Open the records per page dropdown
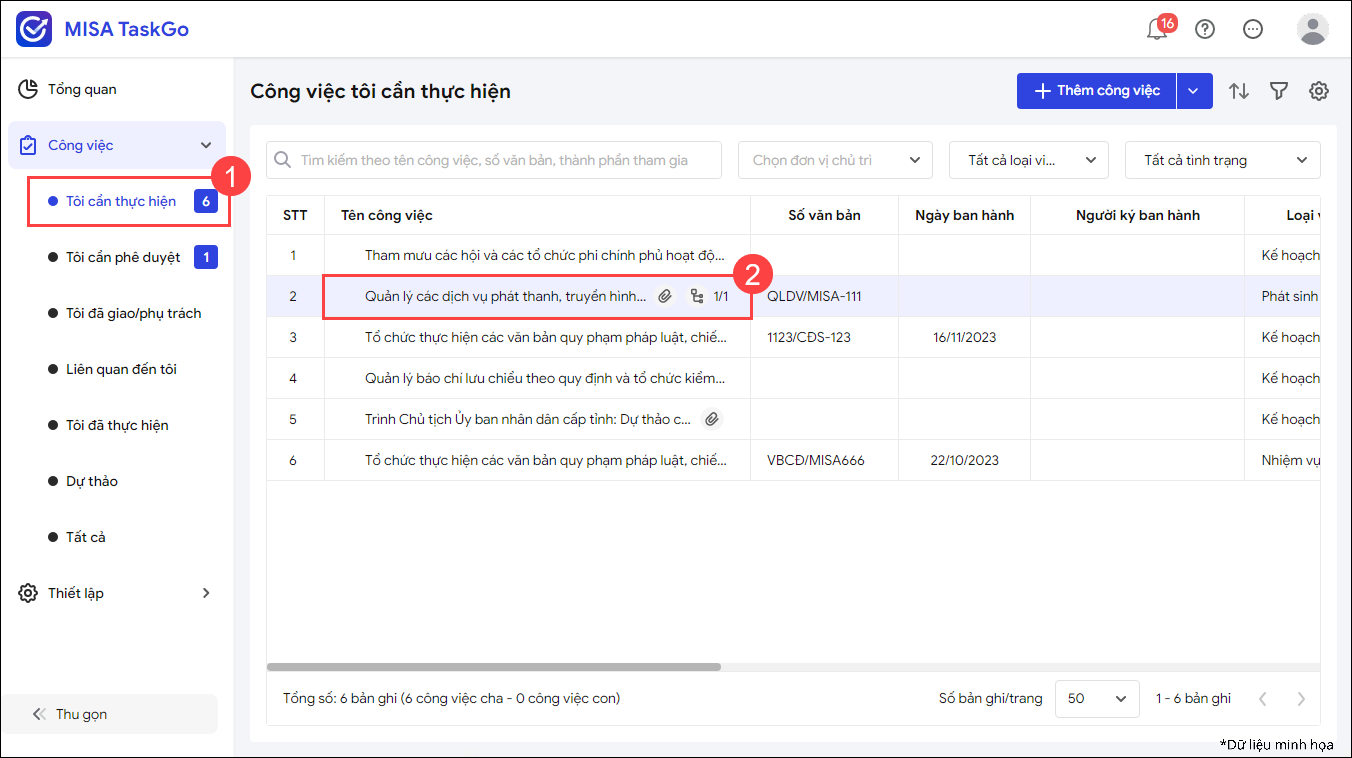 click(x=1097, y=699)
